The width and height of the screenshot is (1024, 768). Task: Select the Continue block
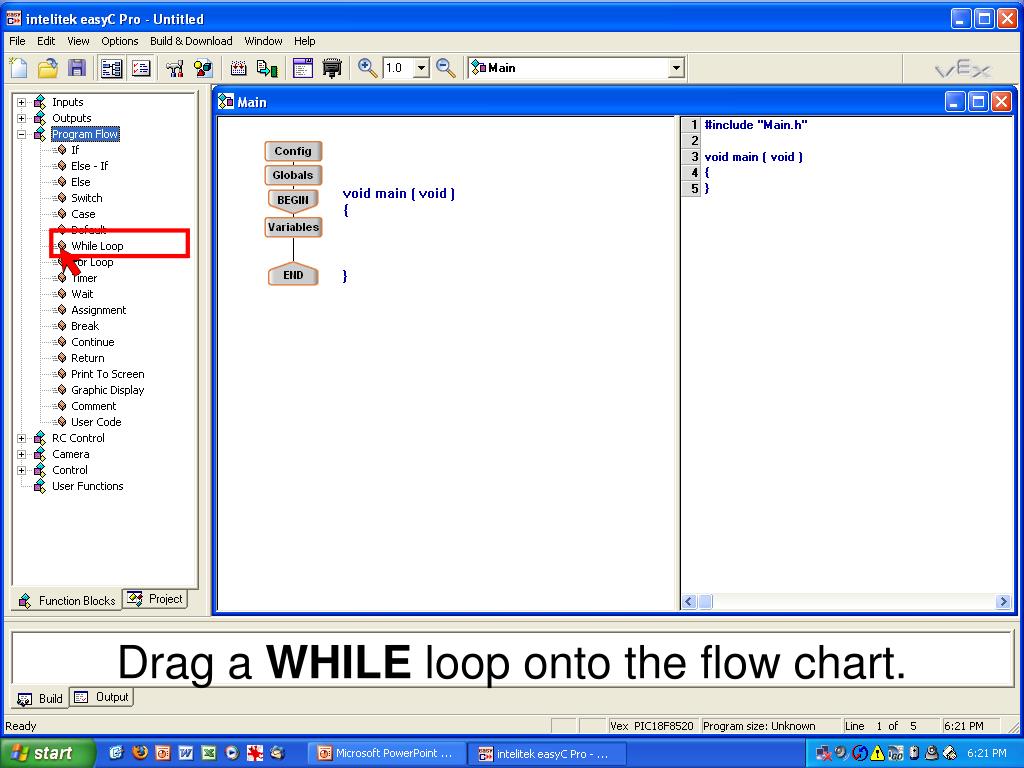coord(92,342)
